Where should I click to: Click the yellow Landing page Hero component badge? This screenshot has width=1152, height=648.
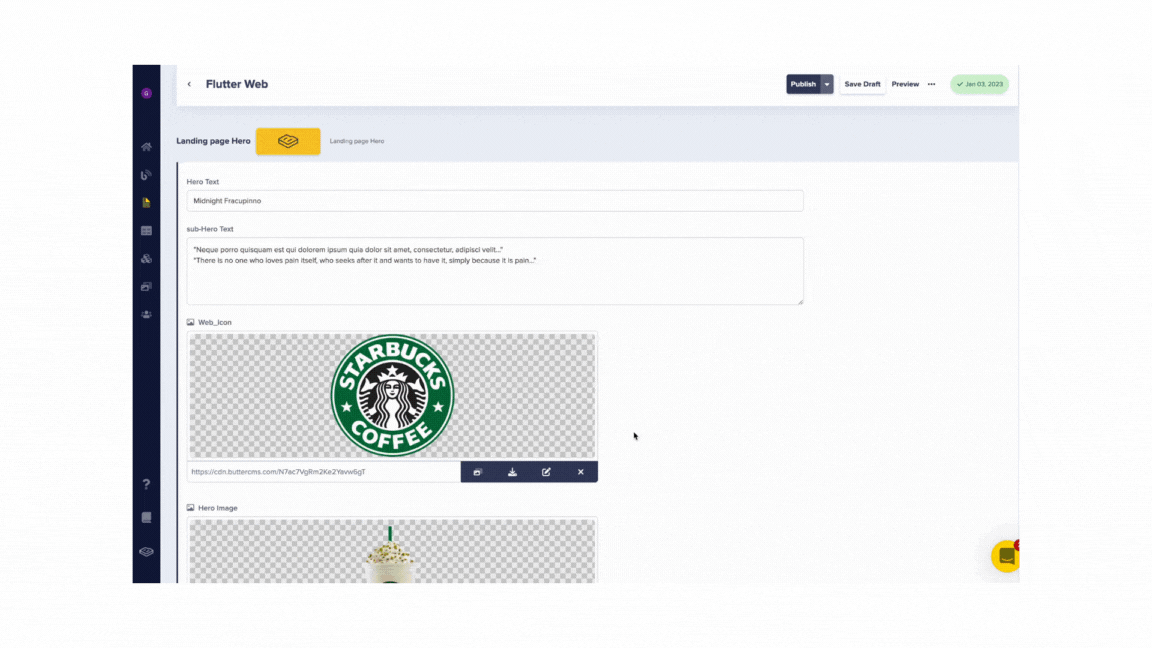click(288, 141)
